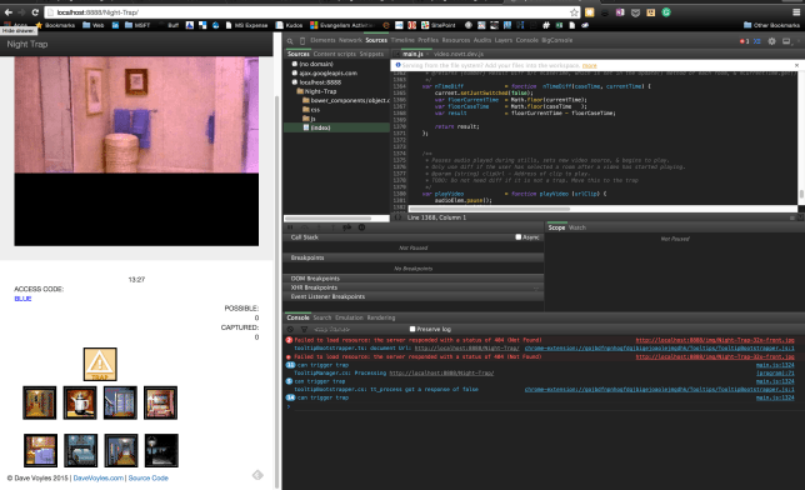The height and width of the screenshot is (490, 805).
Task: Bookmark page with the star icon
Action: (572, 12)
